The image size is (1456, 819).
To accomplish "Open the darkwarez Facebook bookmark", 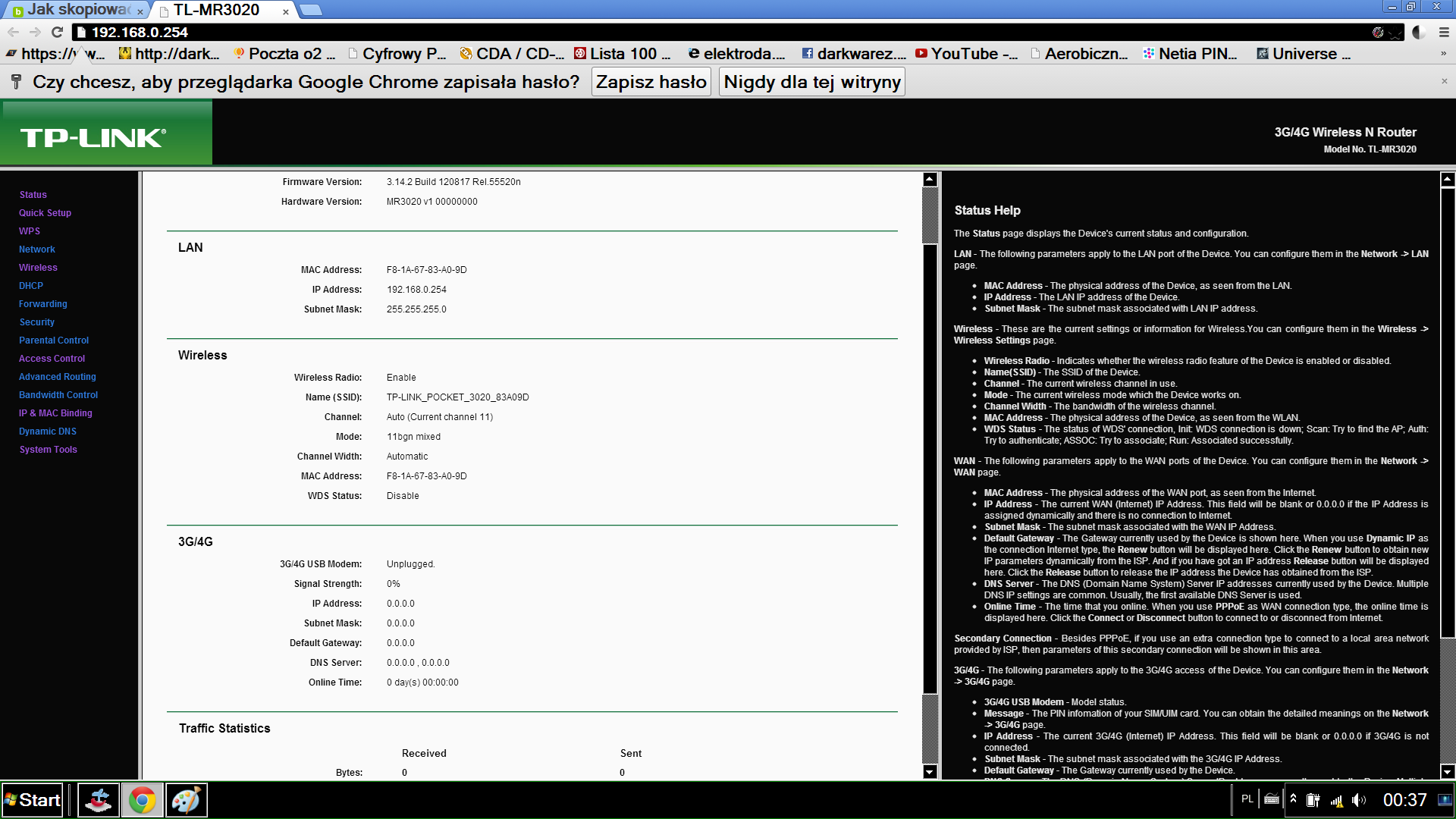I will pyautogui.click(x=854, y=54).
